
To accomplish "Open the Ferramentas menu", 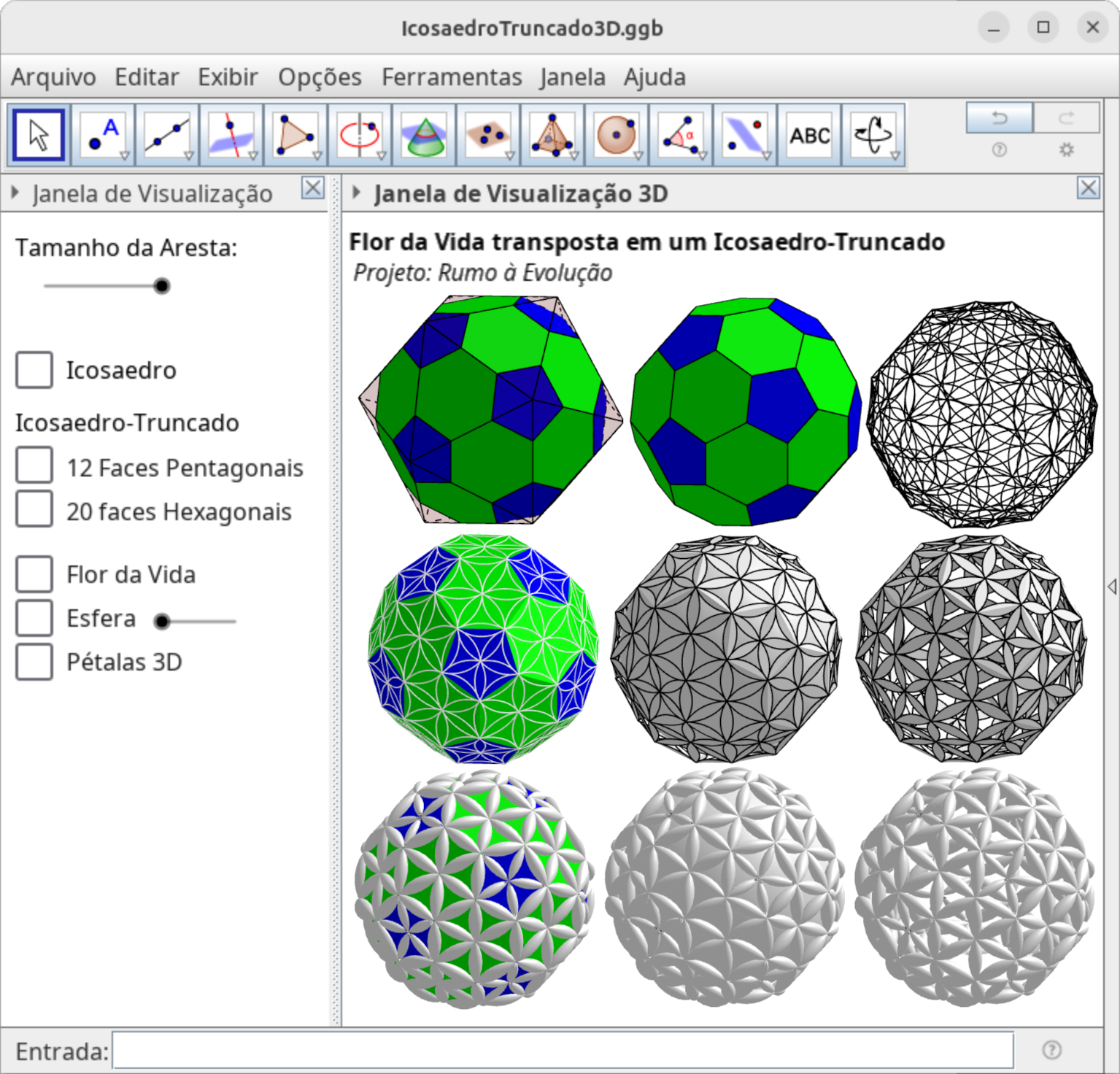I will pos(452,77).
